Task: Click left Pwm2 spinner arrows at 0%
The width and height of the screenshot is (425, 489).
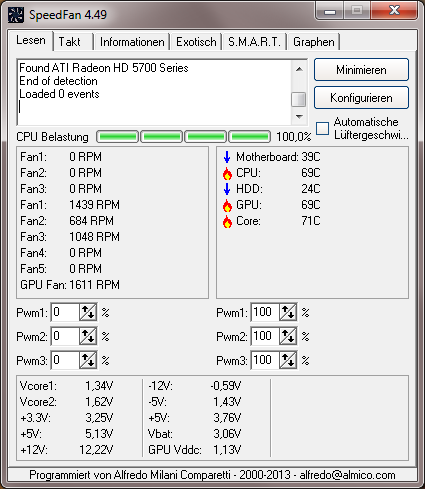Action: click(88, 336)
